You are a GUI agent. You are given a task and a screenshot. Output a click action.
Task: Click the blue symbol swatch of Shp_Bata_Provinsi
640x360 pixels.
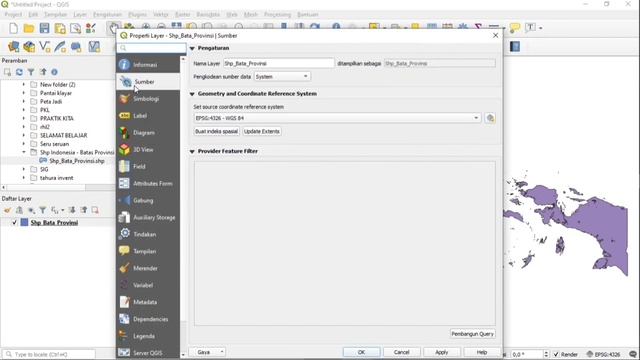click(x=24, y=222)
